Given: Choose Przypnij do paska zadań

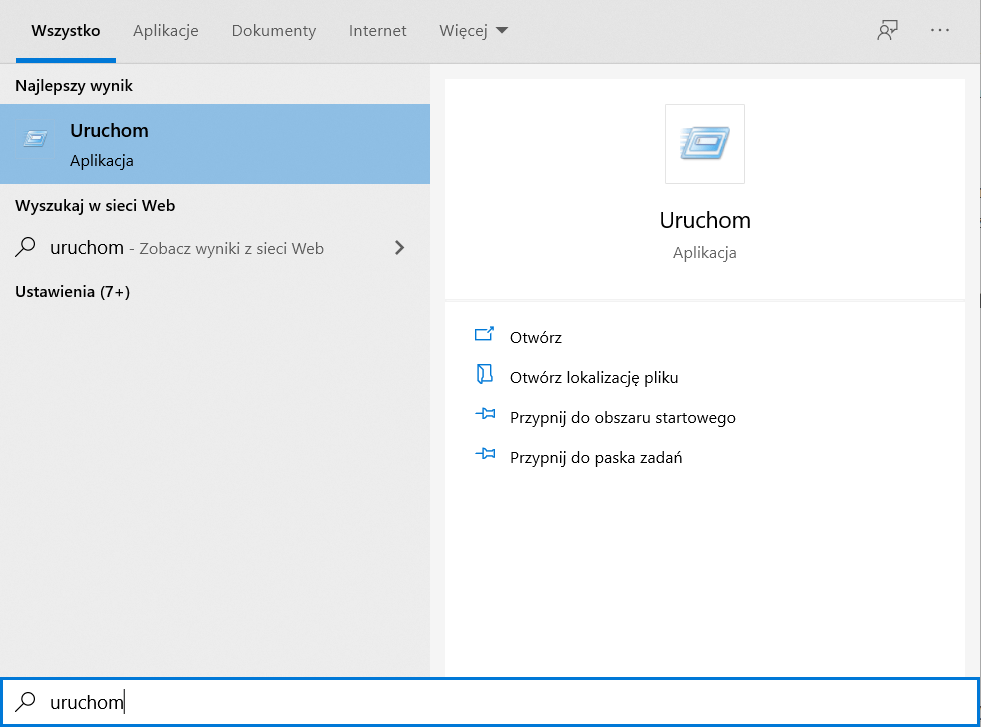Looking at the screenshot, I should coord(596,457).
